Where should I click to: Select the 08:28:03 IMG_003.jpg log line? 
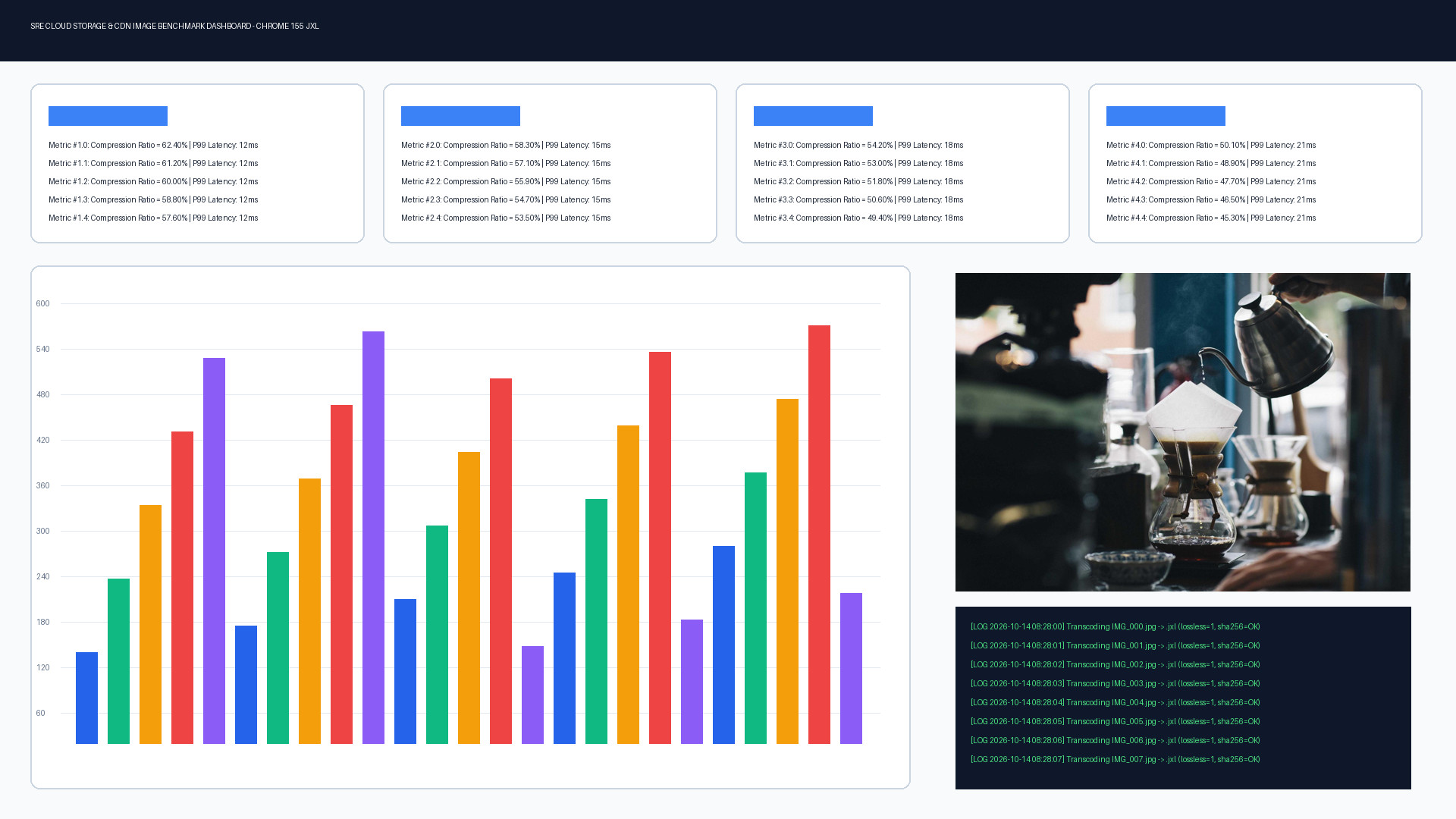pyautogui.click(x=1116, y=683)
